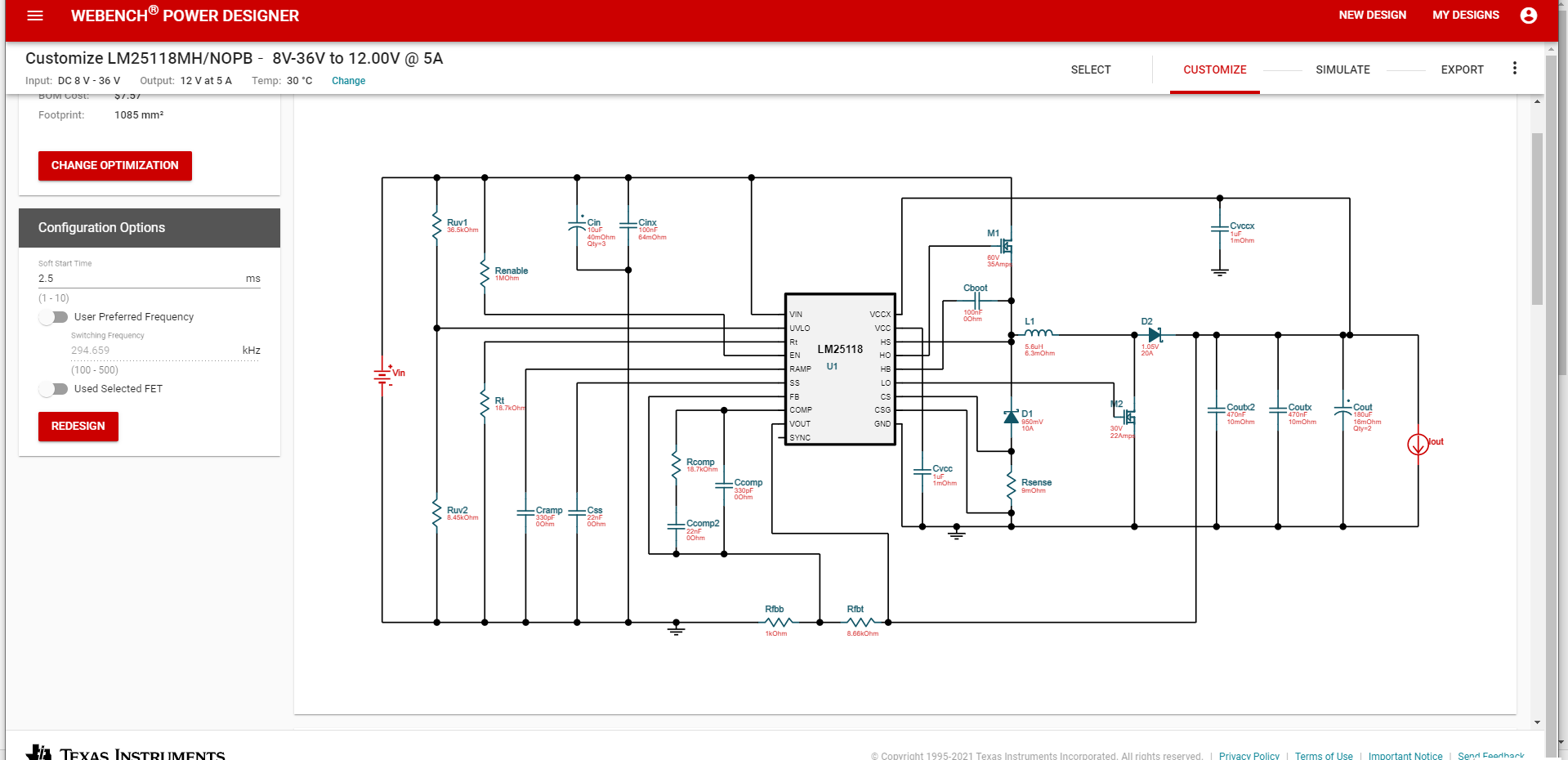Select the Cboot capacitor symbol

976,301
